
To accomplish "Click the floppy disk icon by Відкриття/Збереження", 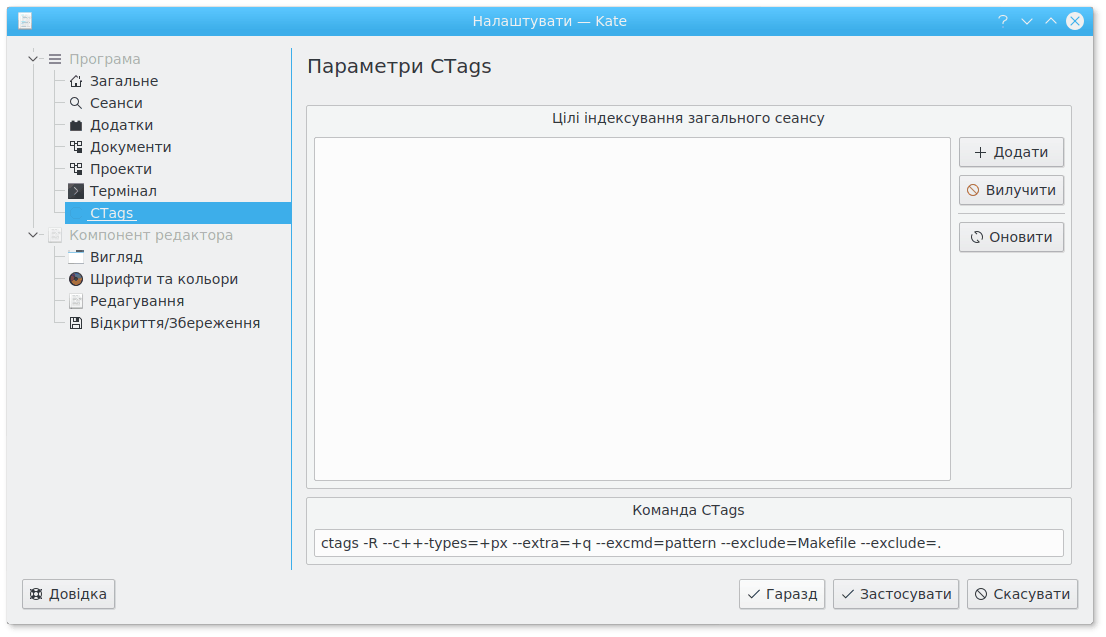I will click(76, 323).
